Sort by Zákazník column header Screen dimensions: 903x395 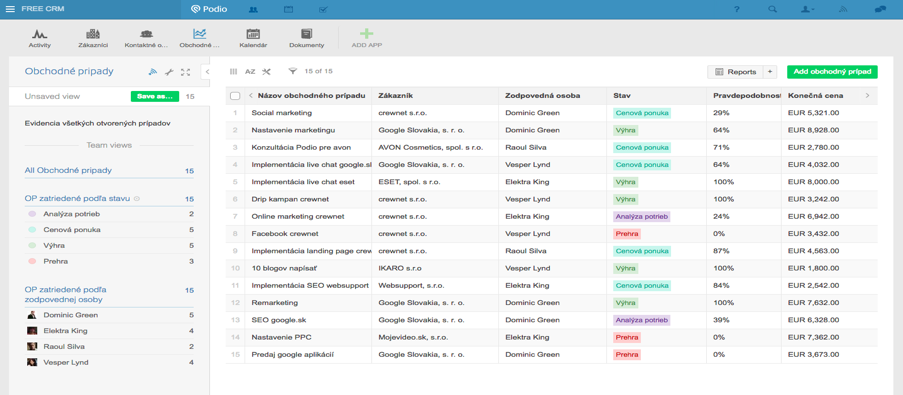(396, 96)
